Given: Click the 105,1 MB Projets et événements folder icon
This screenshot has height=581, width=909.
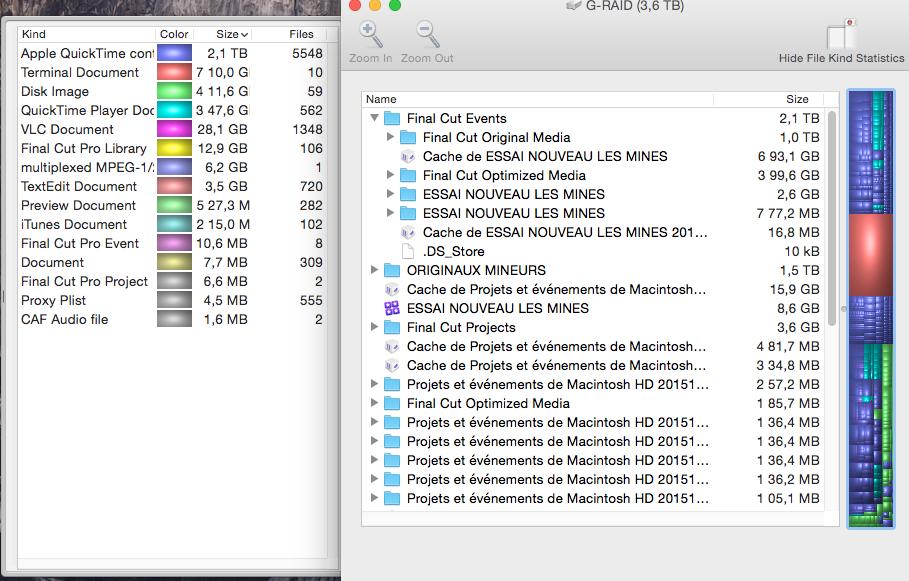Looking at the screenshot, I should (392, 499).
